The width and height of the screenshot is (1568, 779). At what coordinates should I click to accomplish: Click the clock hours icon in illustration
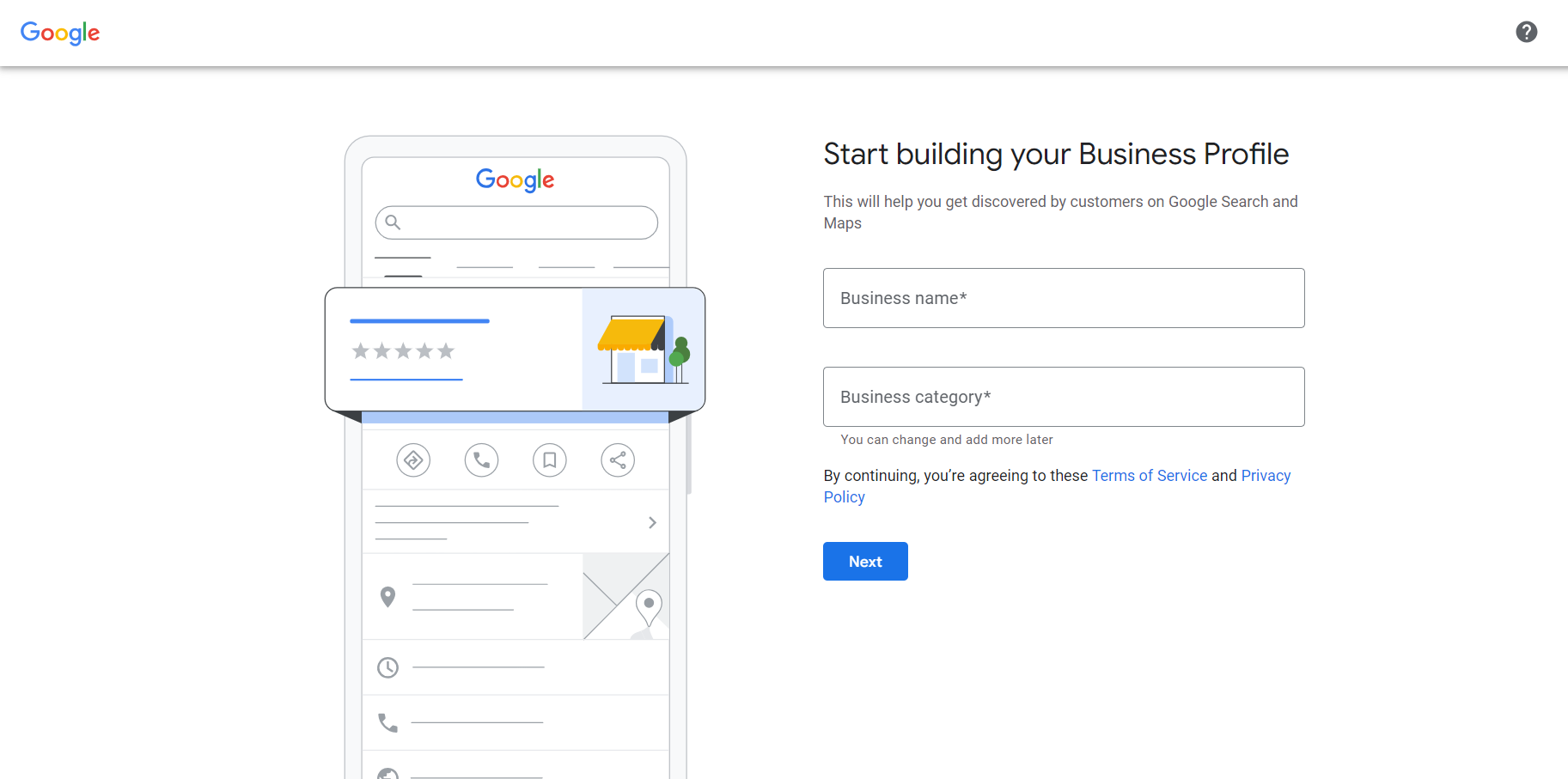click(388, 667)
